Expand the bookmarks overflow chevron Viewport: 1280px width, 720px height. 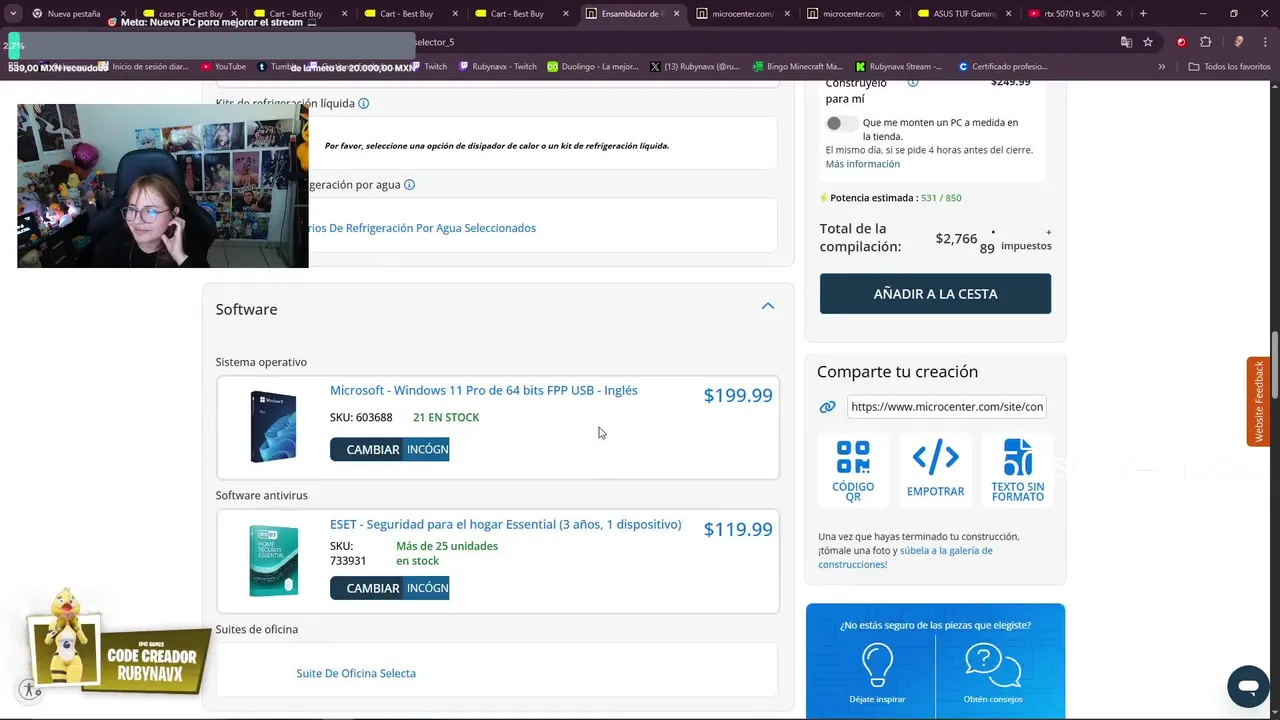1161,67
